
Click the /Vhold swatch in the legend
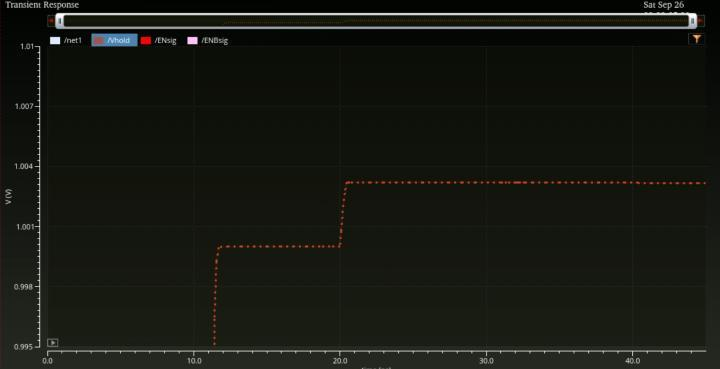[x=99, y=40]
